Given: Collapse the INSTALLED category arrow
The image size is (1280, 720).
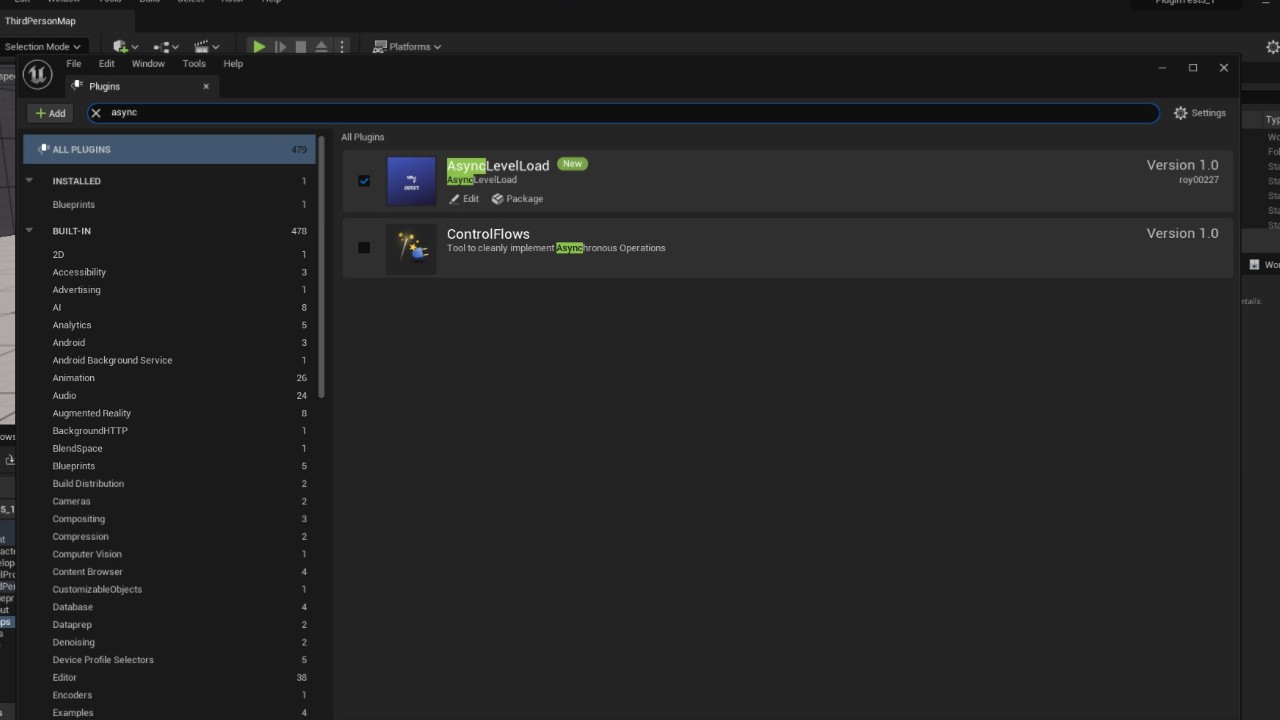Looking at the screenshot, I should coord(29,181).
